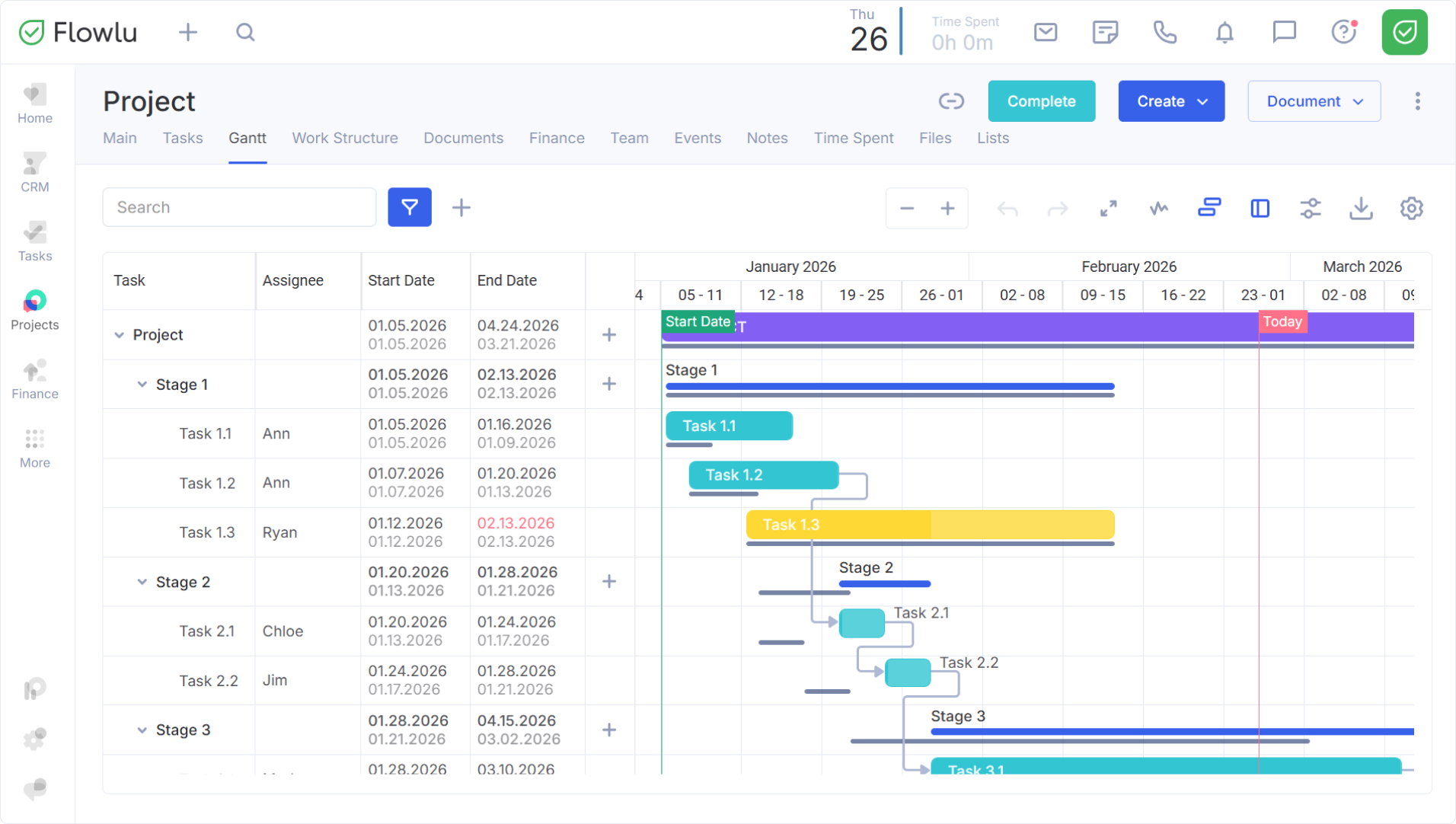Image resolution: width=1456 pixels, height=824 pixels.
Task: Click the fullscreen expand arrows icon
Action: pyautogui.click(x=1108, y=209)
